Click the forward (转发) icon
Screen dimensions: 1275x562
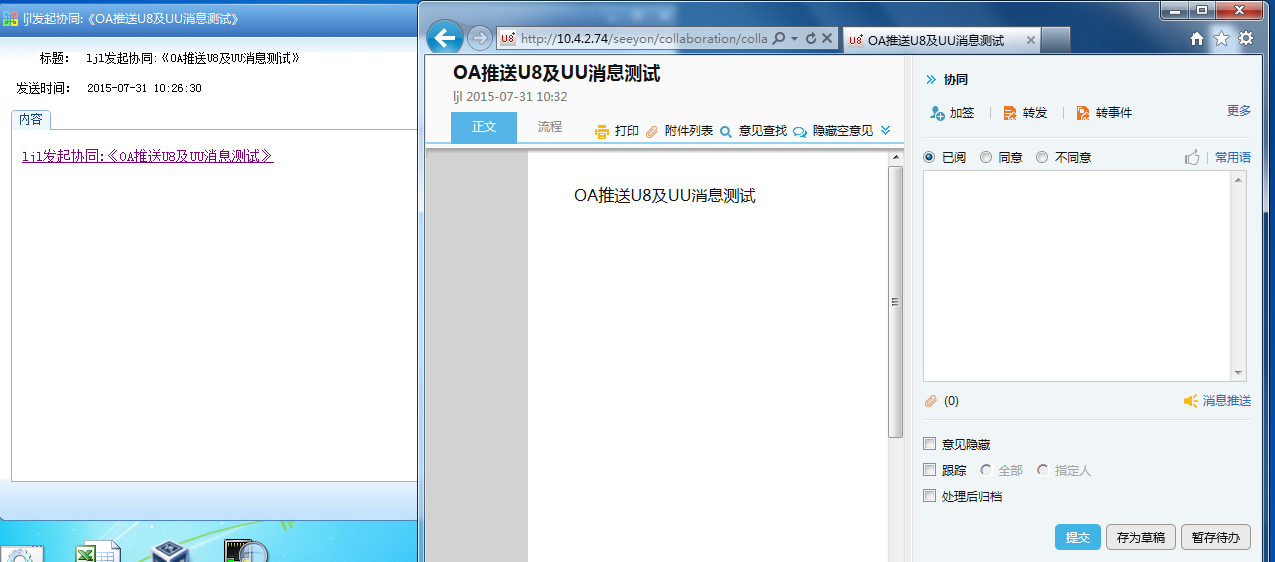(x=1010, y=113)
